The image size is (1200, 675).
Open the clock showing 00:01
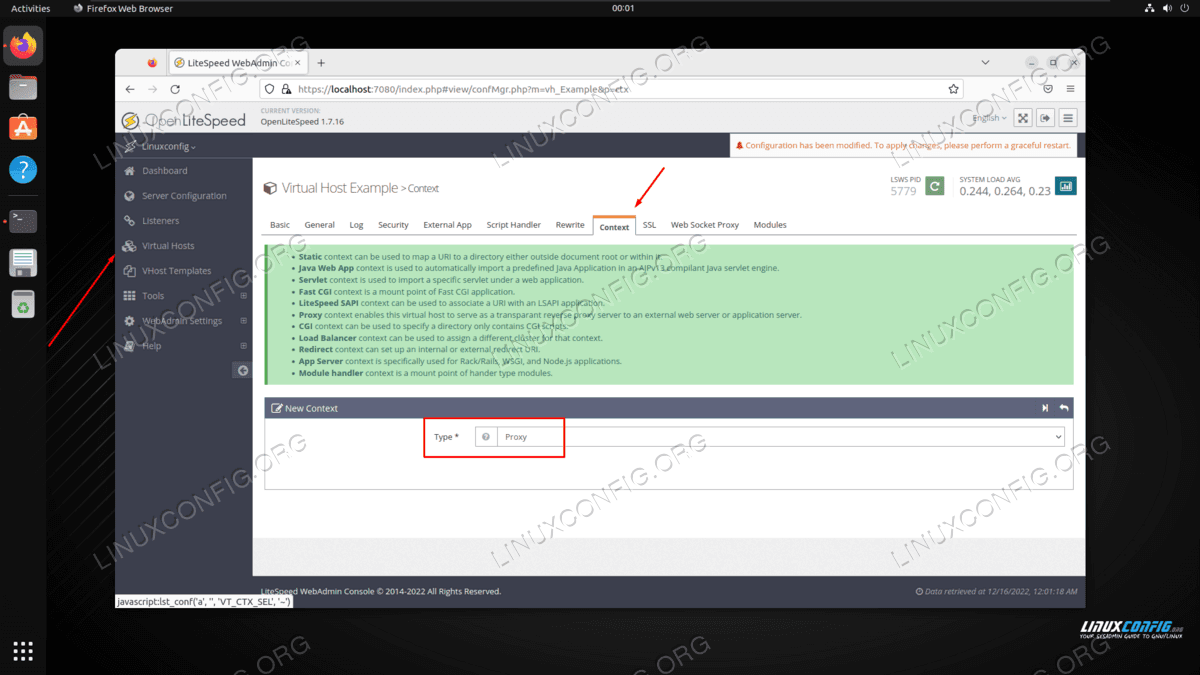point(623,8)
